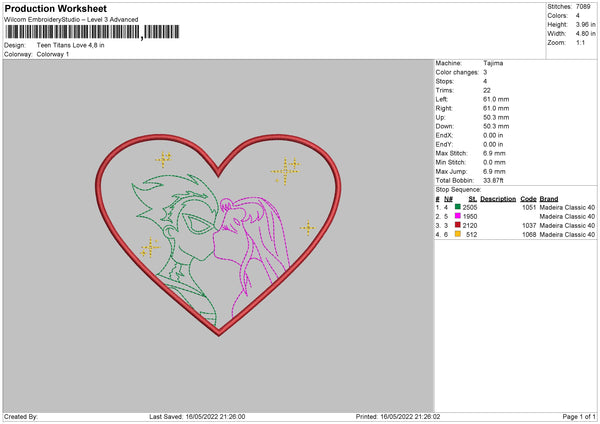Select design name 'Teen Titans Love 4,8 in'

click(70, 45)
